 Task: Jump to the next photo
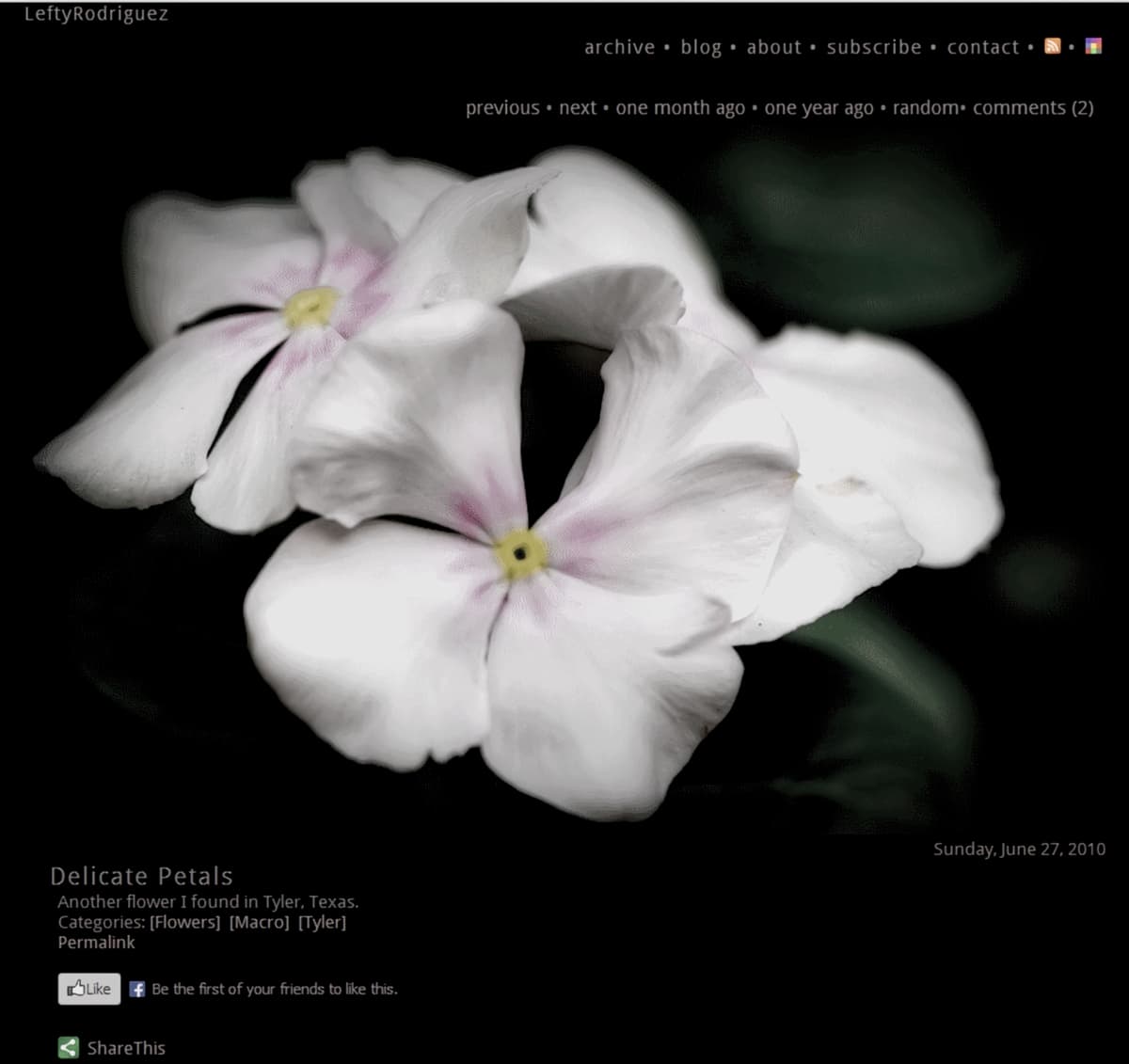pyautogui.click(x=578, y=108)
